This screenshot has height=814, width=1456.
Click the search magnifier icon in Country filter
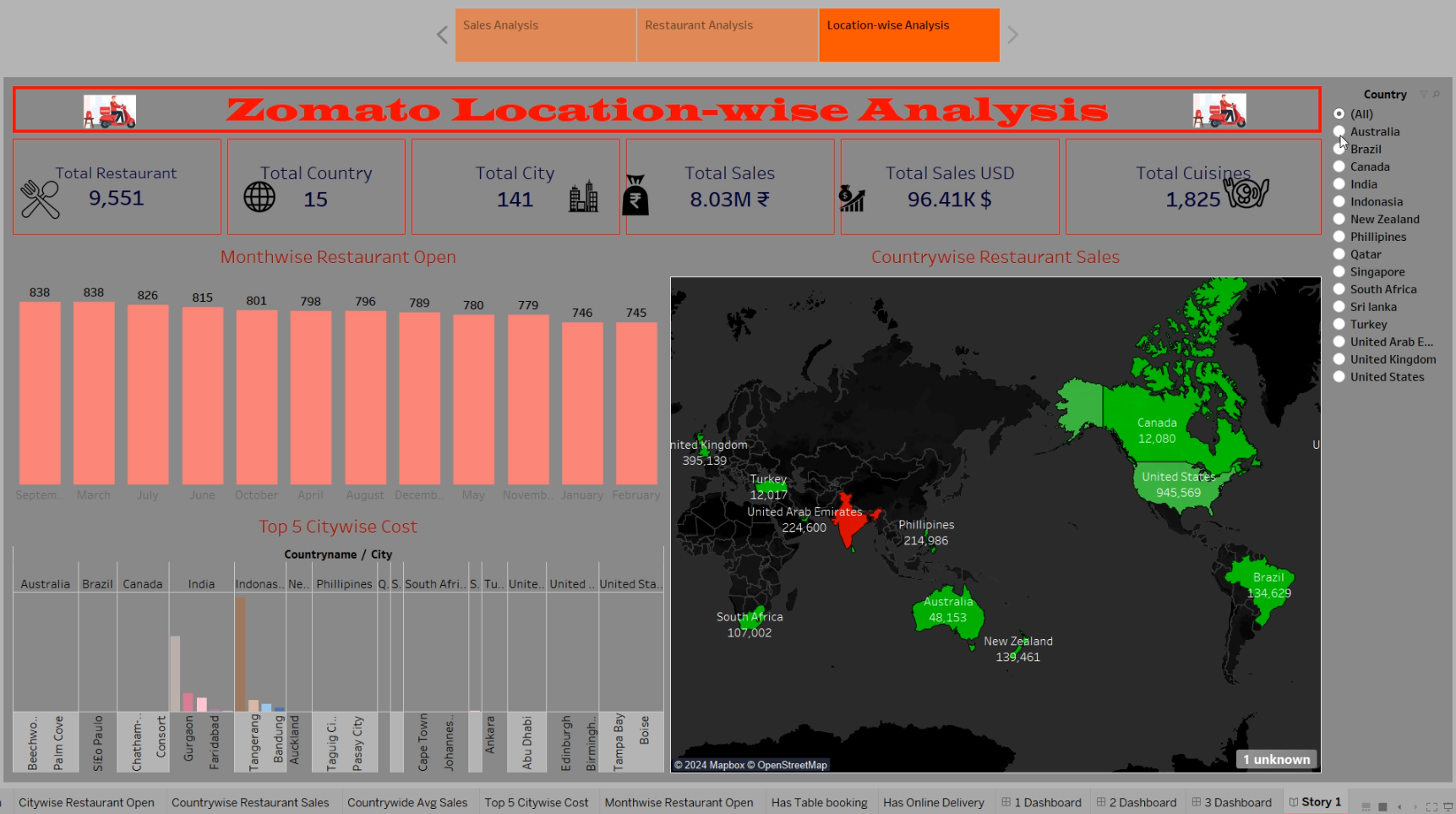(1437, 95)
